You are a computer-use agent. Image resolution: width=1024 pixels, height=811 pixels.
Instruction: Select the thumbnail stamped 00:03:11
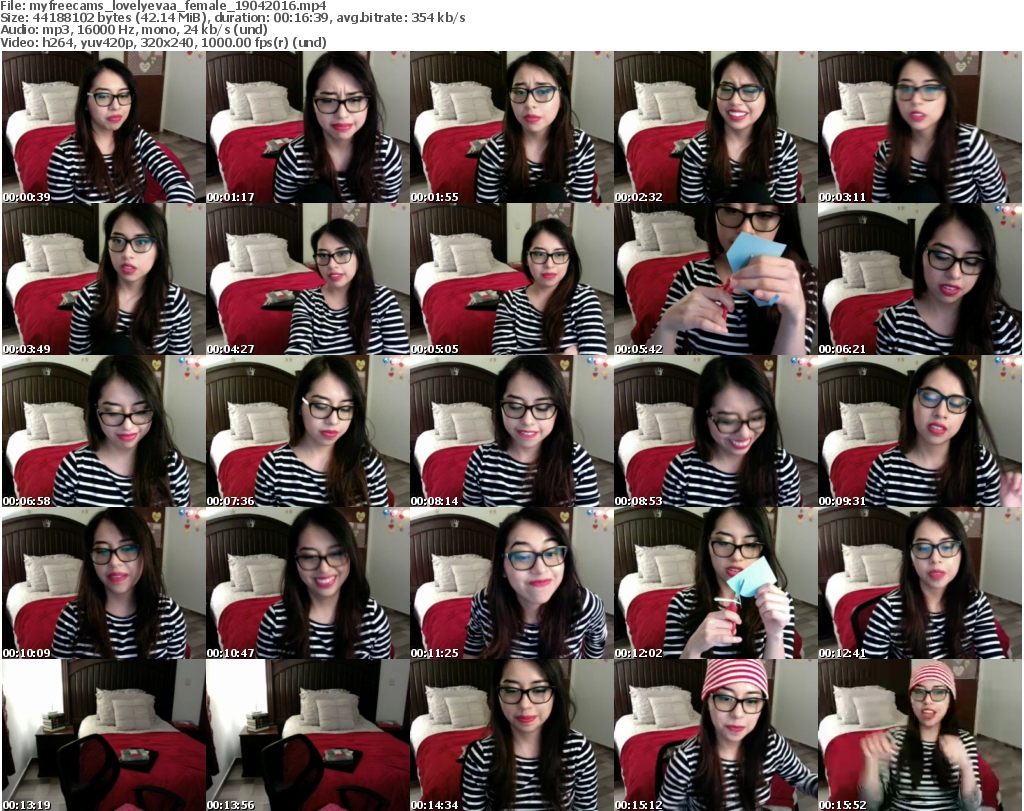click(920, 127)
